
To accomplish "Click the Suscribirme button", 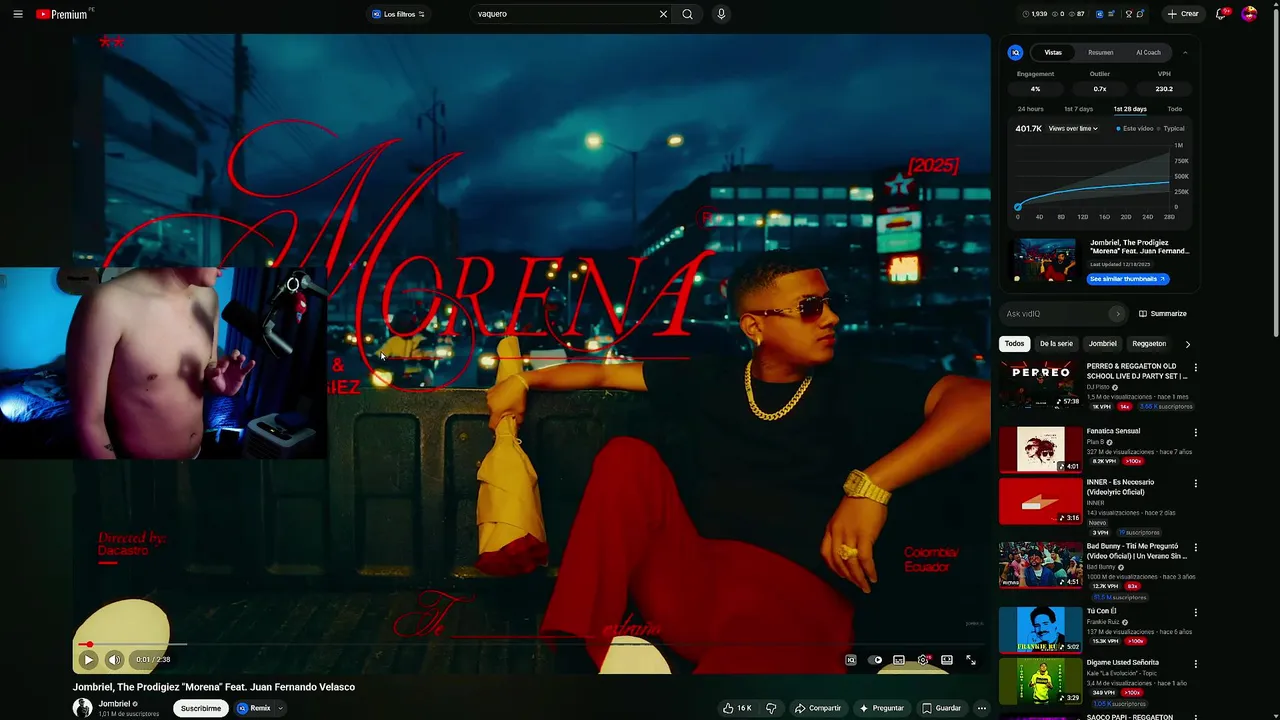I will coord(200,708).
